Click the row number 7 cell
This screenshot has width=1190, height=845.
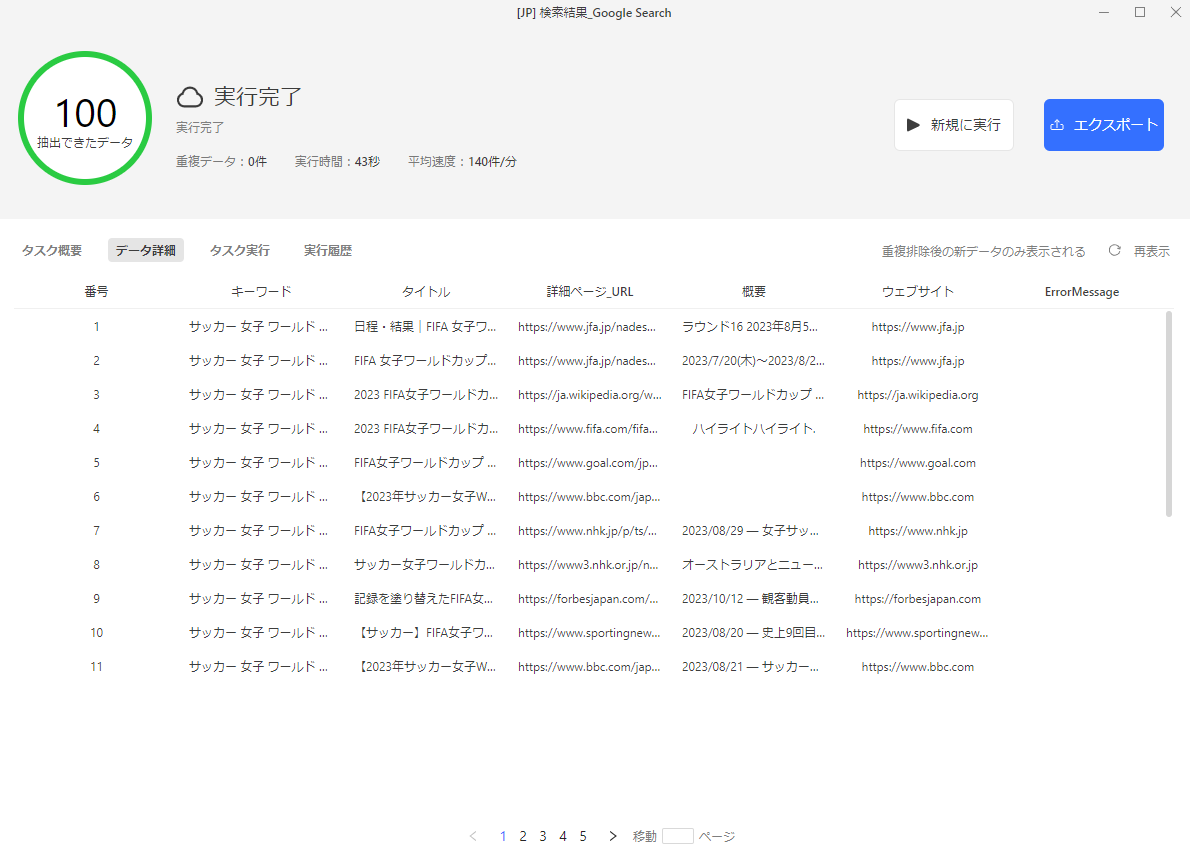[x=96, y=531]
